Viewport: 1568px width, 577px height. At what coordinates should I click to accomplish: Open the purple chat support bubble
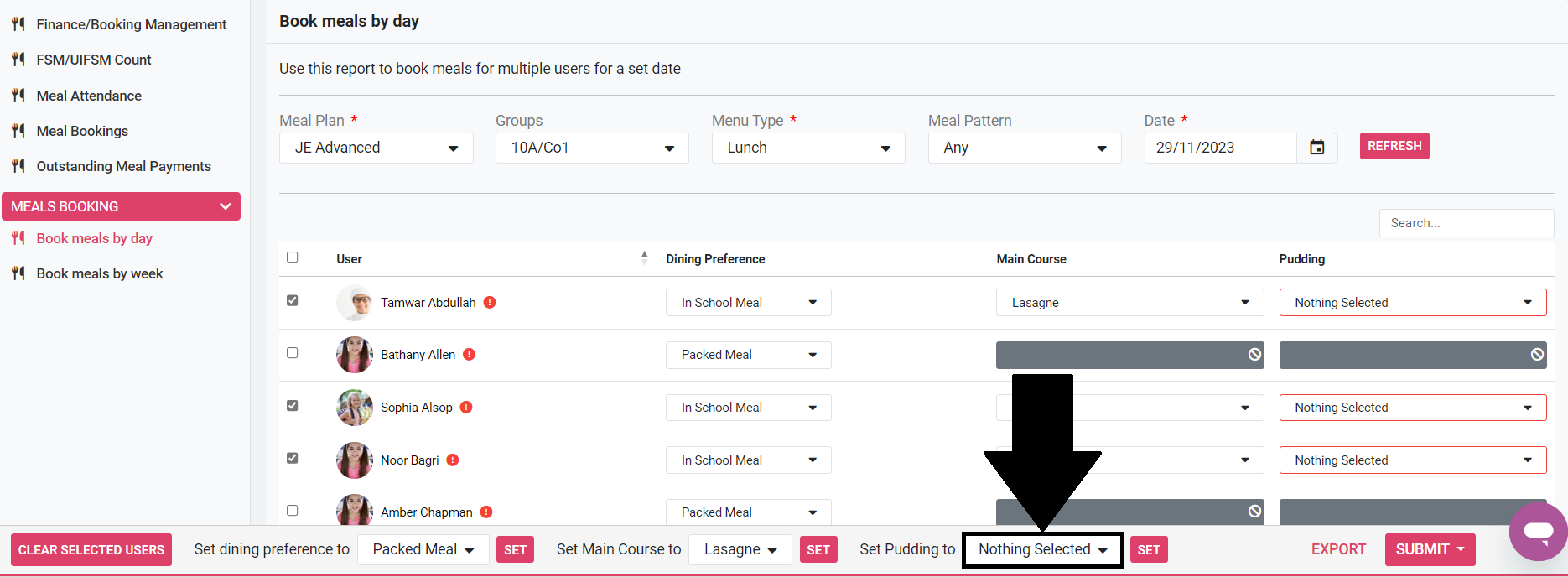pos(1538,532)
